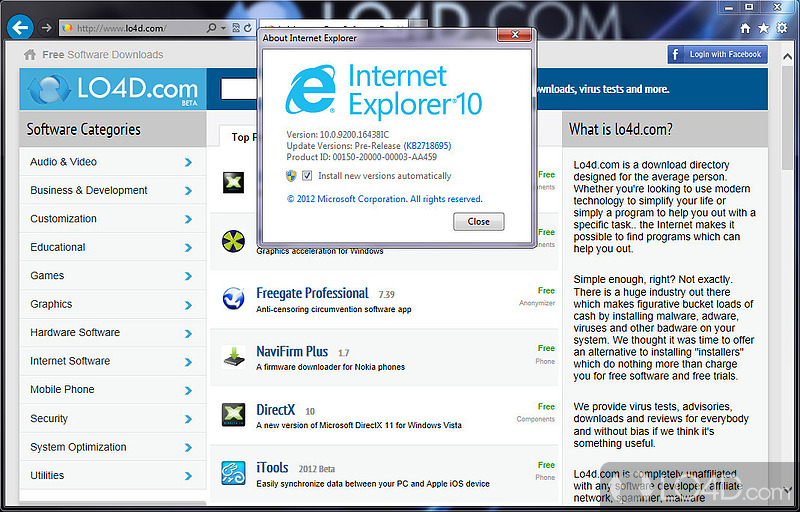Click the DirectX icon at top of list
The image size is (800, 512).
click(x=233, y=183)
